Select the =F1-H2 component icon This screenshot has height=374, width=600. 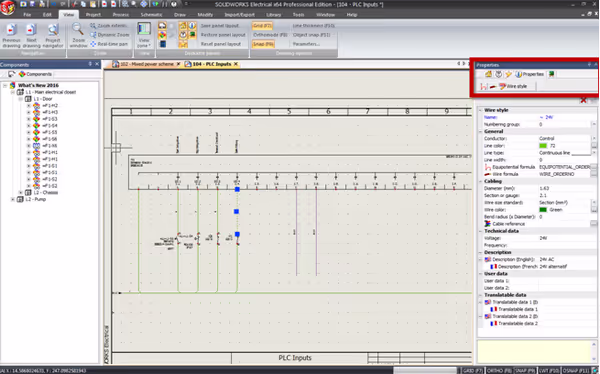(x=36, y=106)
